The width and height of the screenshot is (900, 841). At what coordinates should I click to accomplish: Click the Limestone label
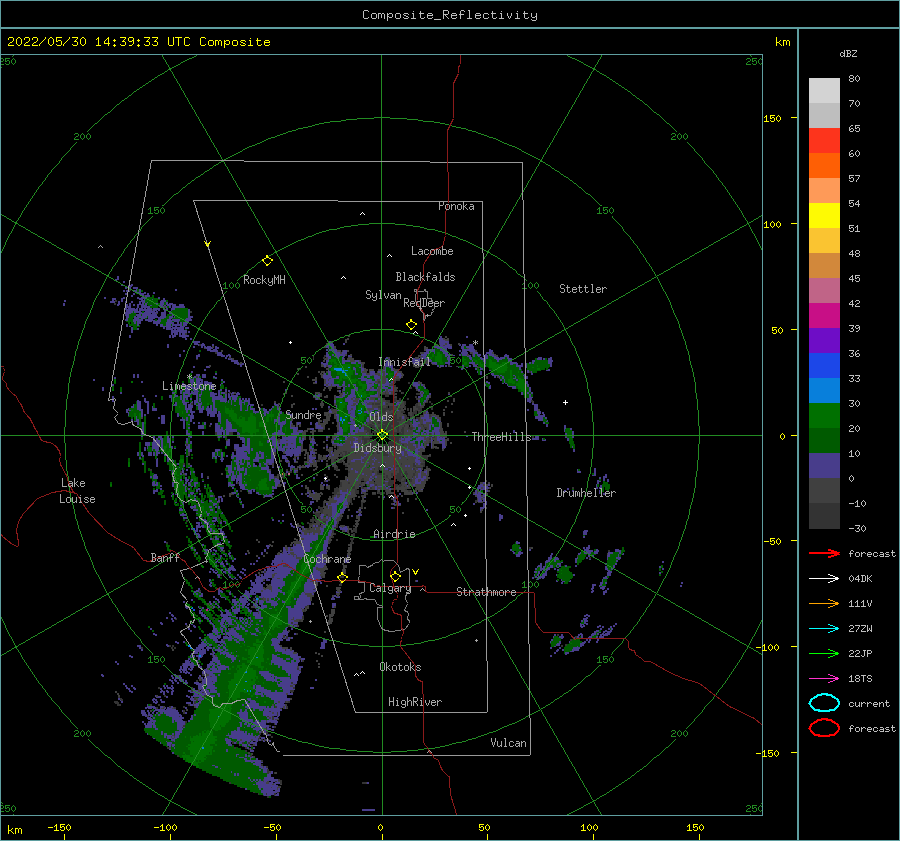click(x=189, y=386)
